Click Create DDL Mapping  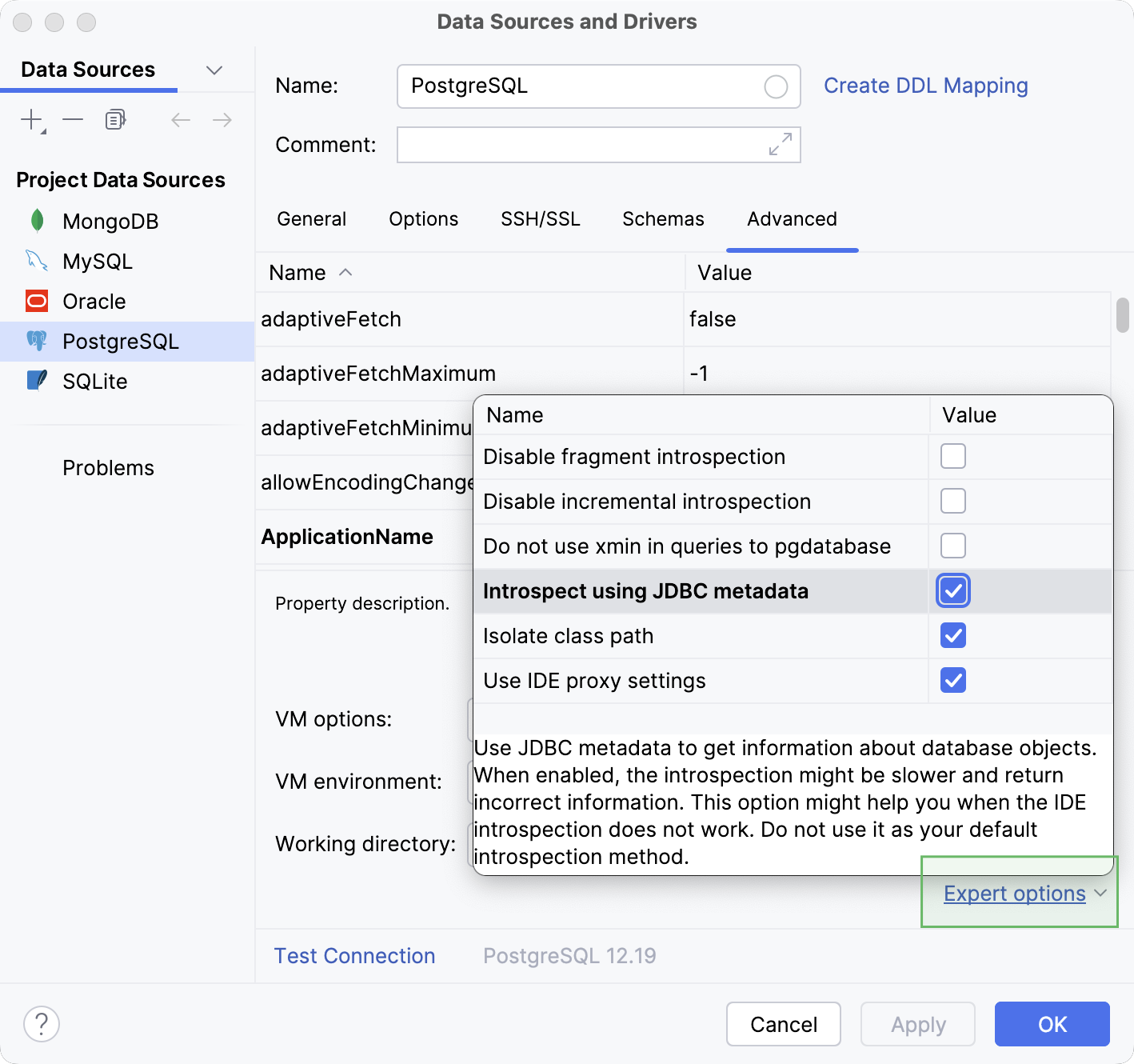pos(925,86)
